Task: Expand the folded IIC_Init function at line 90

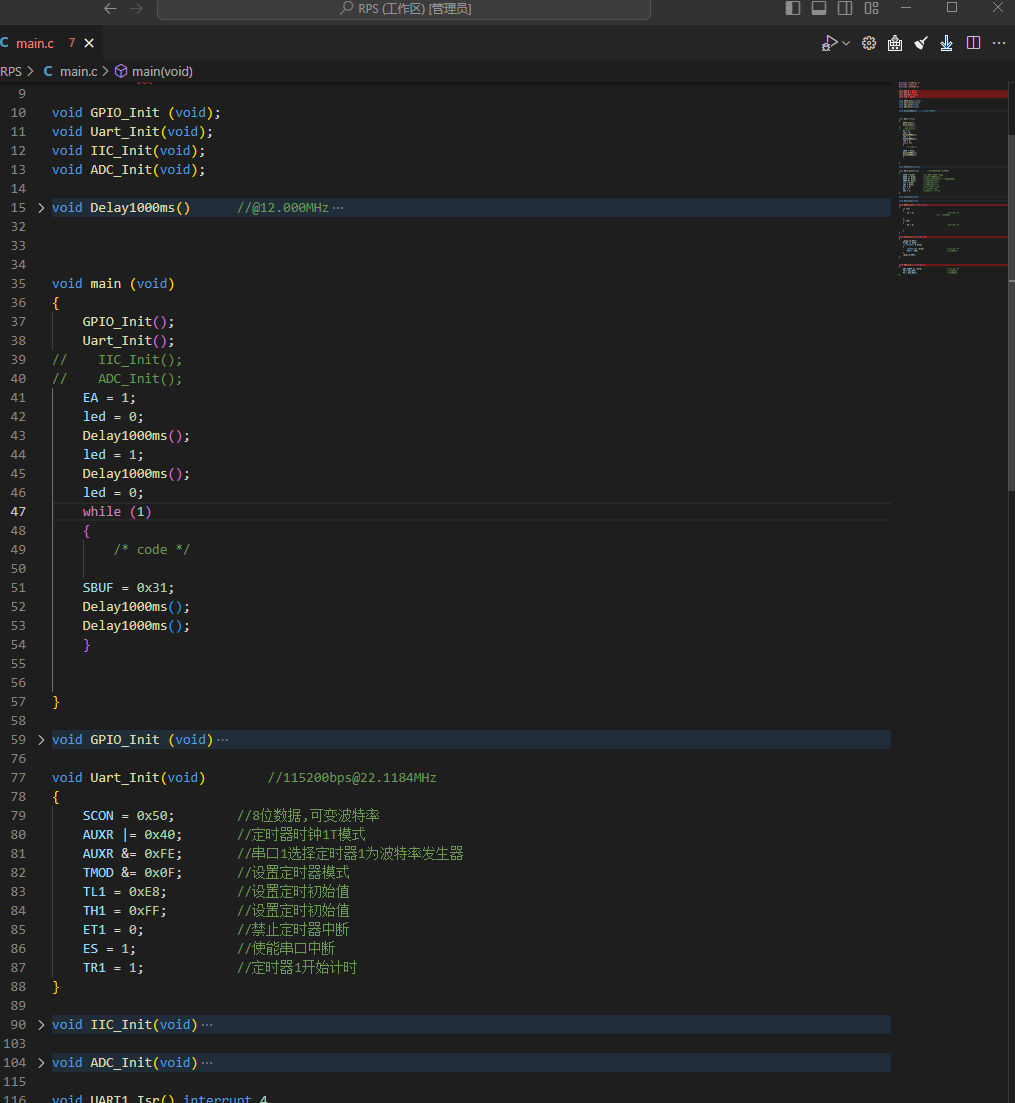Action: (41, 1024)
